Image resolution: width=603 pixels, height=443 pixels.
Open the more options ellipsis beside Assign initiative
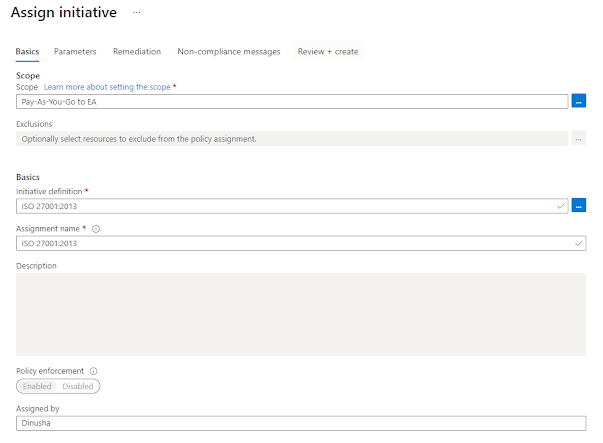pos(137,13)
